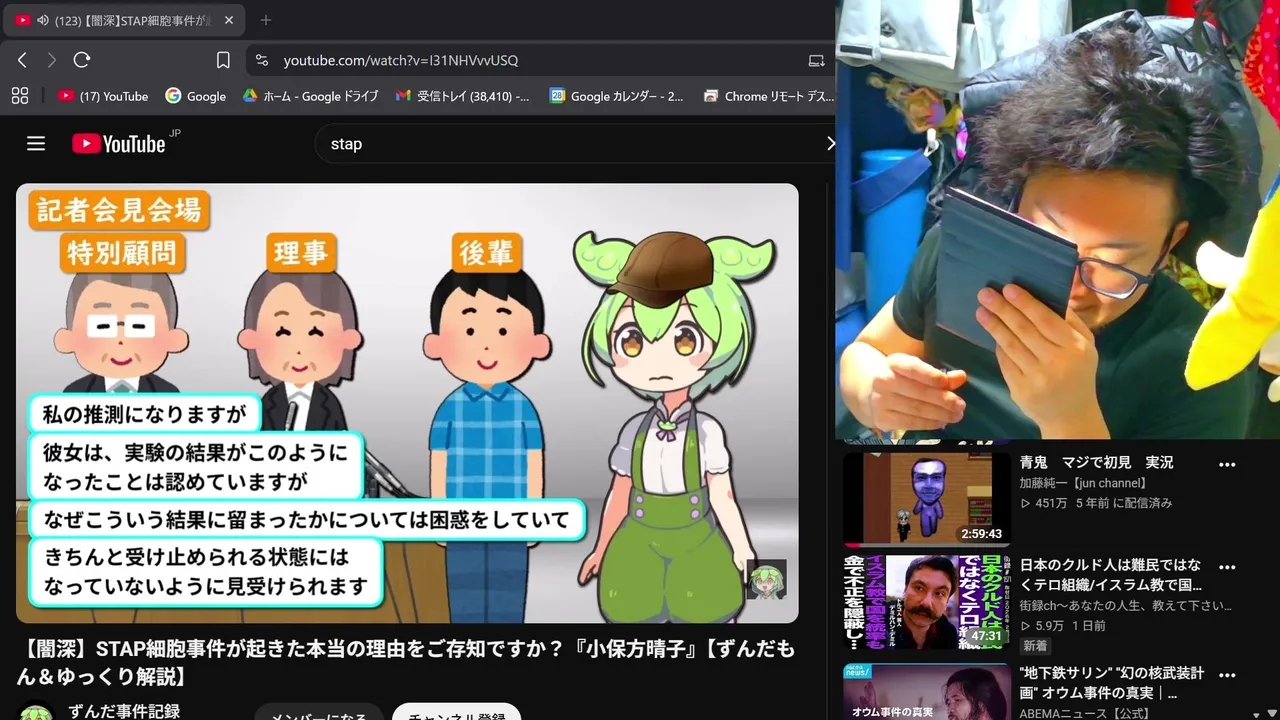Image resolution: width=1280 pixels, height=720 pixels.
Task: Open more options for 日本のクルド人 video
Action: [1227, 566]
